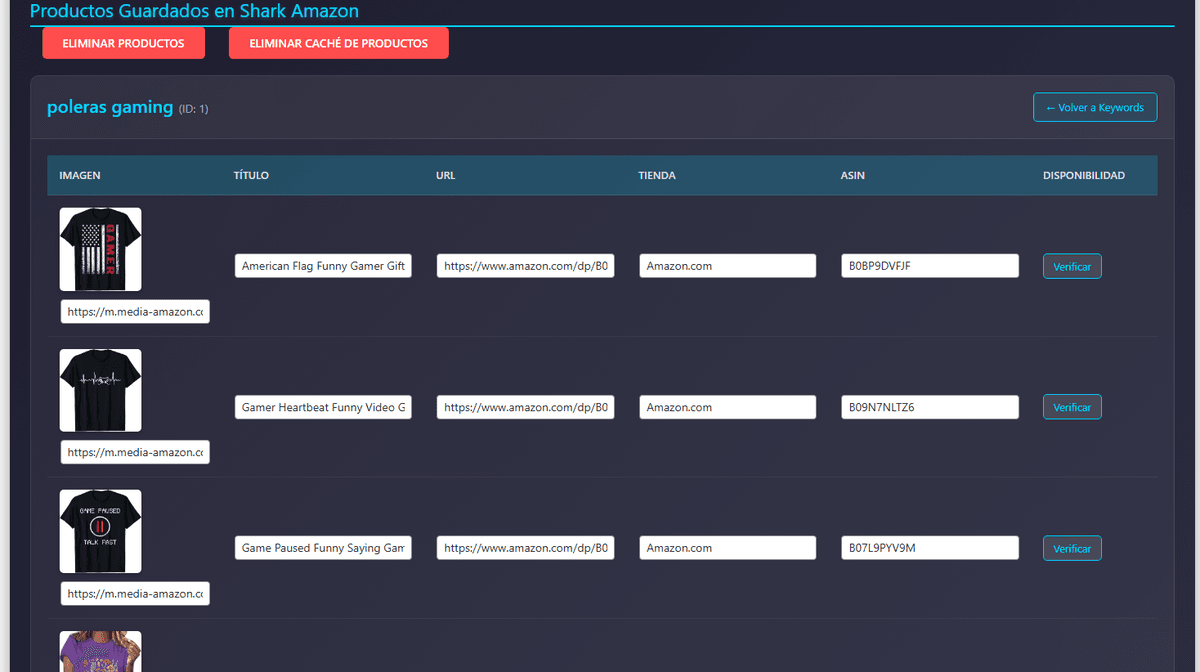This screenshot has width=1200, height=672.
Task: Edit the Game Paused Funny Saying title
Action: [323, 548]
